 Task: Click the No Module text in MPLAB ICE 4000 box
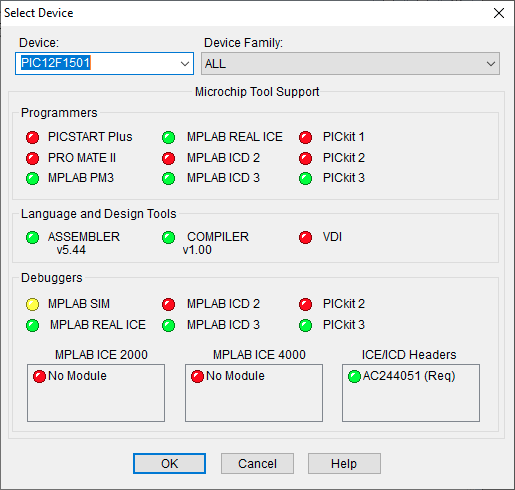235,376
